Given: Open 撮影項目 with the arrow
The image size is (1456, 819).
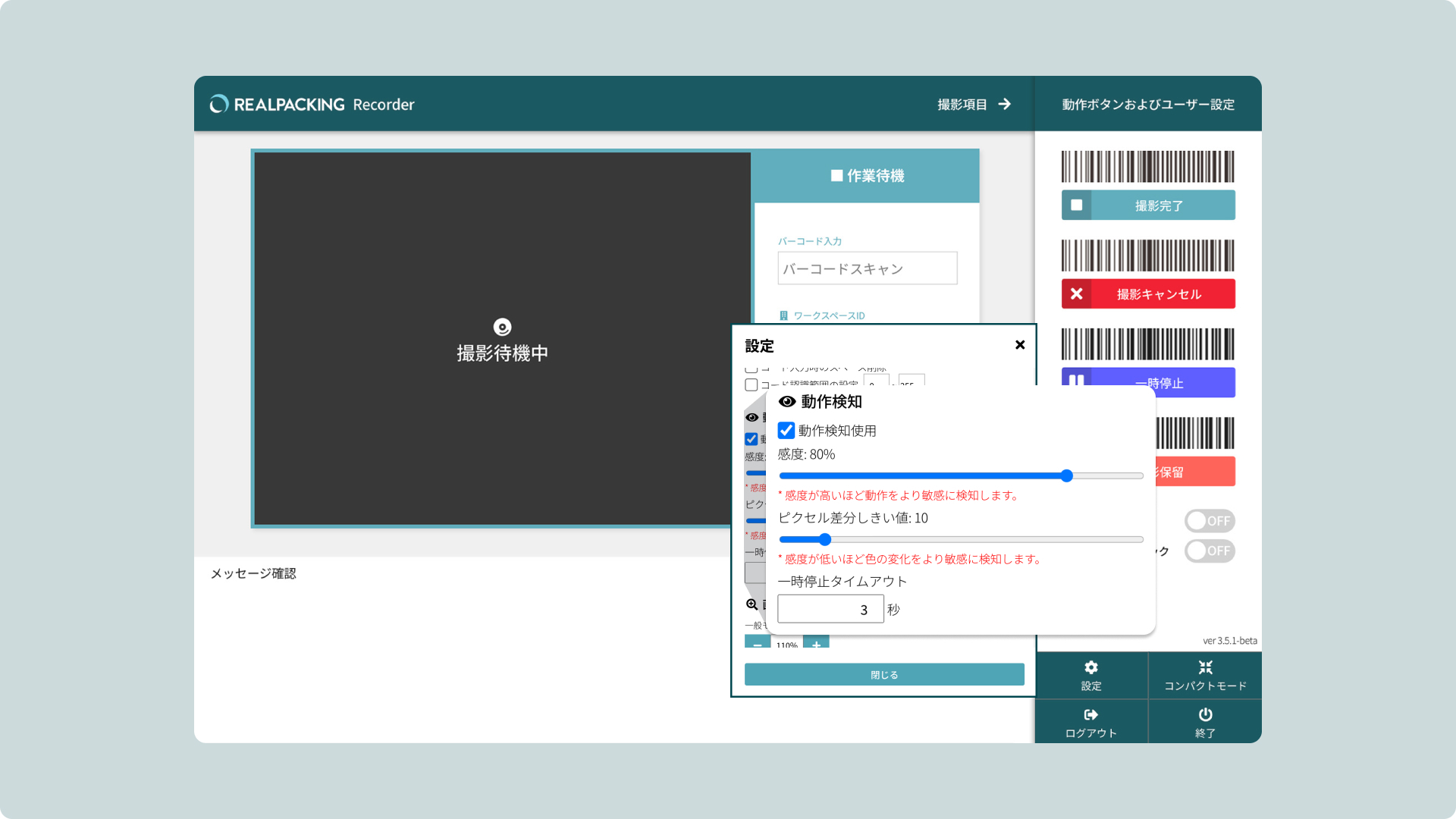Looking at the screenshot, I should pyautogui.click(x=1004, y=105).
